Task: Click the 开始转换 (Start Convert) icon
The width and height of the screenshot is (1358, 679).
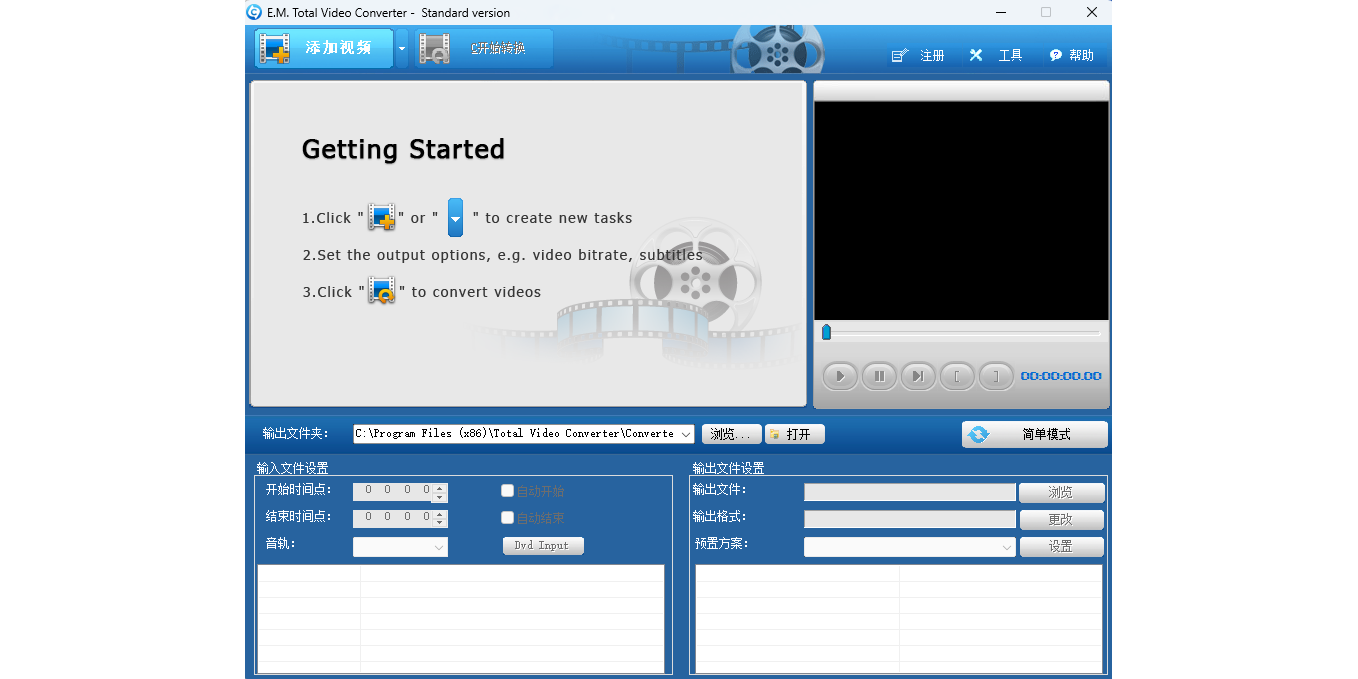Action: pyautogui.click(x=435, y=47)
